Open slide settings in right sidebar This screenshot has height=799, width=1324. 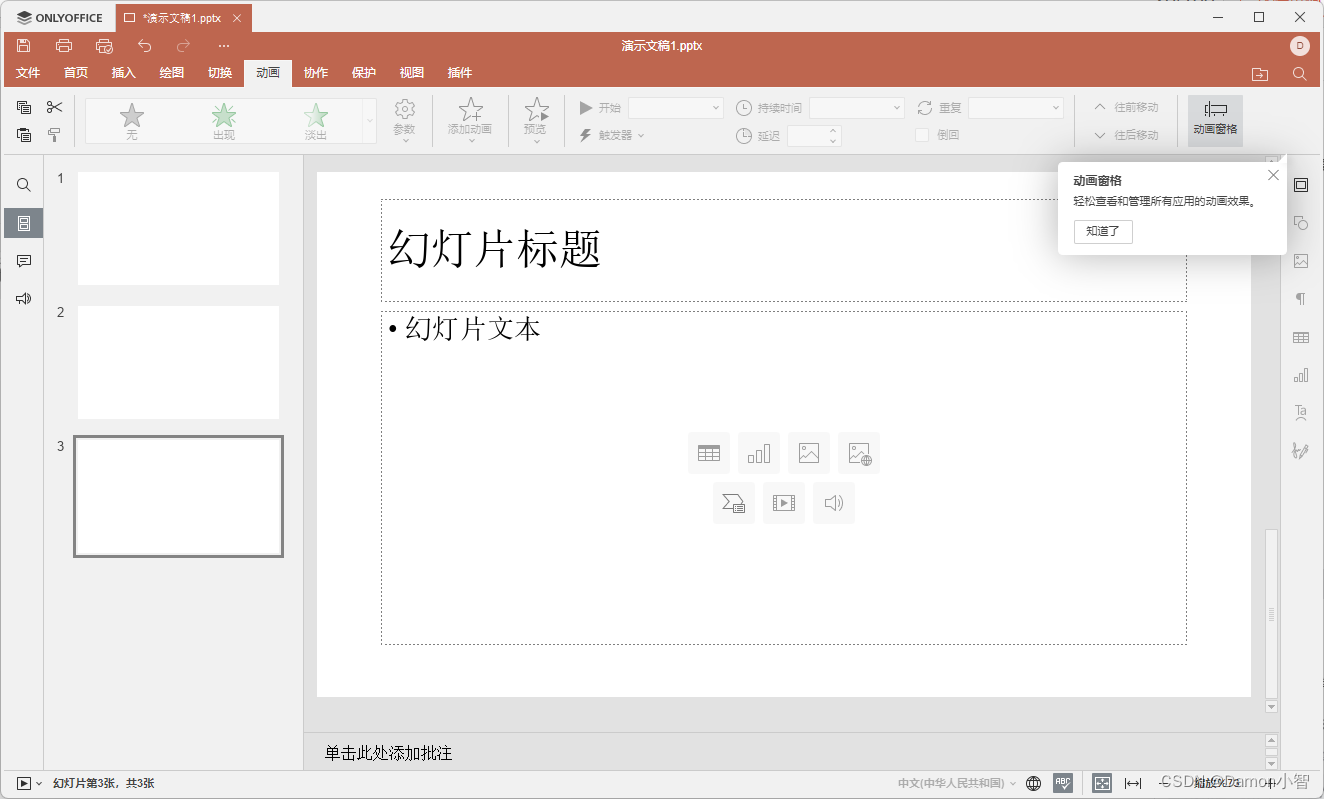point(1301,185)
